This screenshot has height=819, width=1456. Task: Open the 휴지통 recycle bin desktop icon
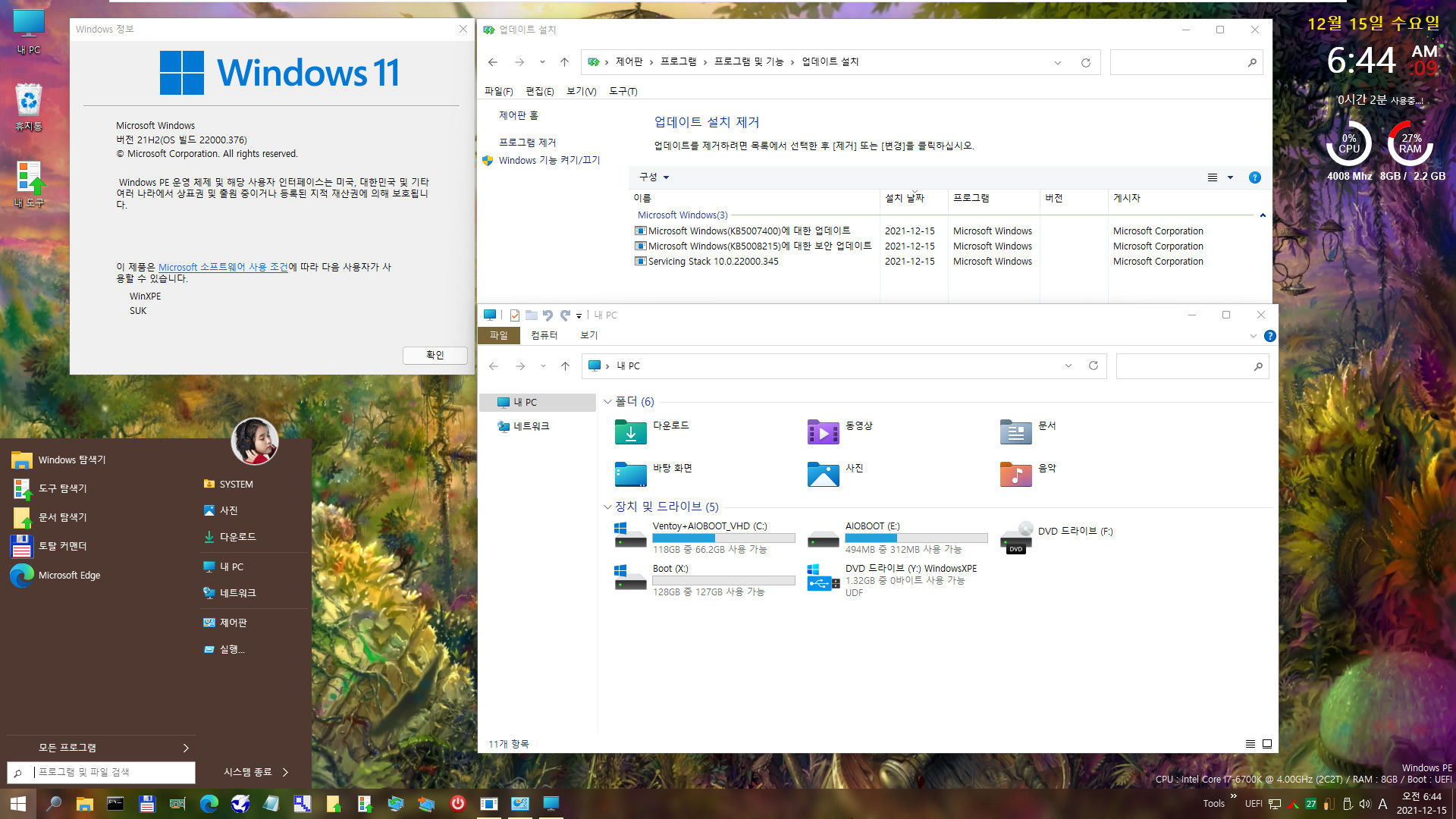[29, 106]
